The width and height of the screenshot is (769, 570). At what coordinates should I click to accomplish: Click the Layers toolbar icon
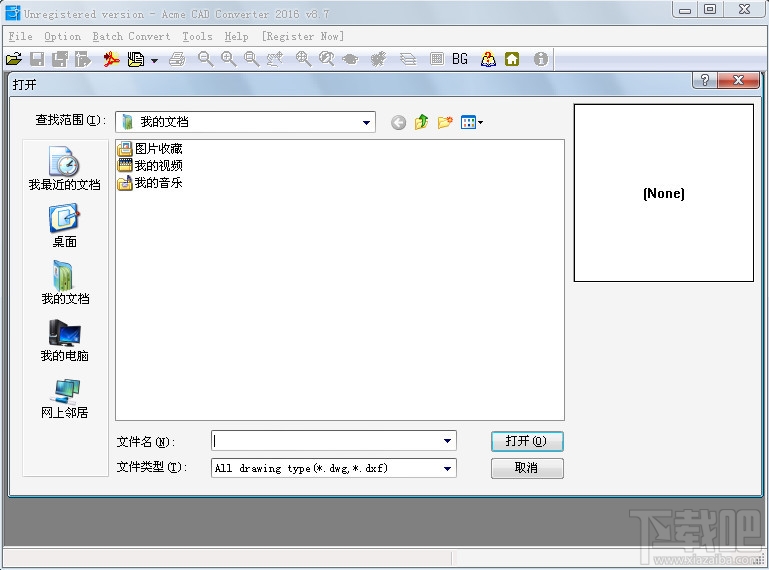click(x=408, y=59)
